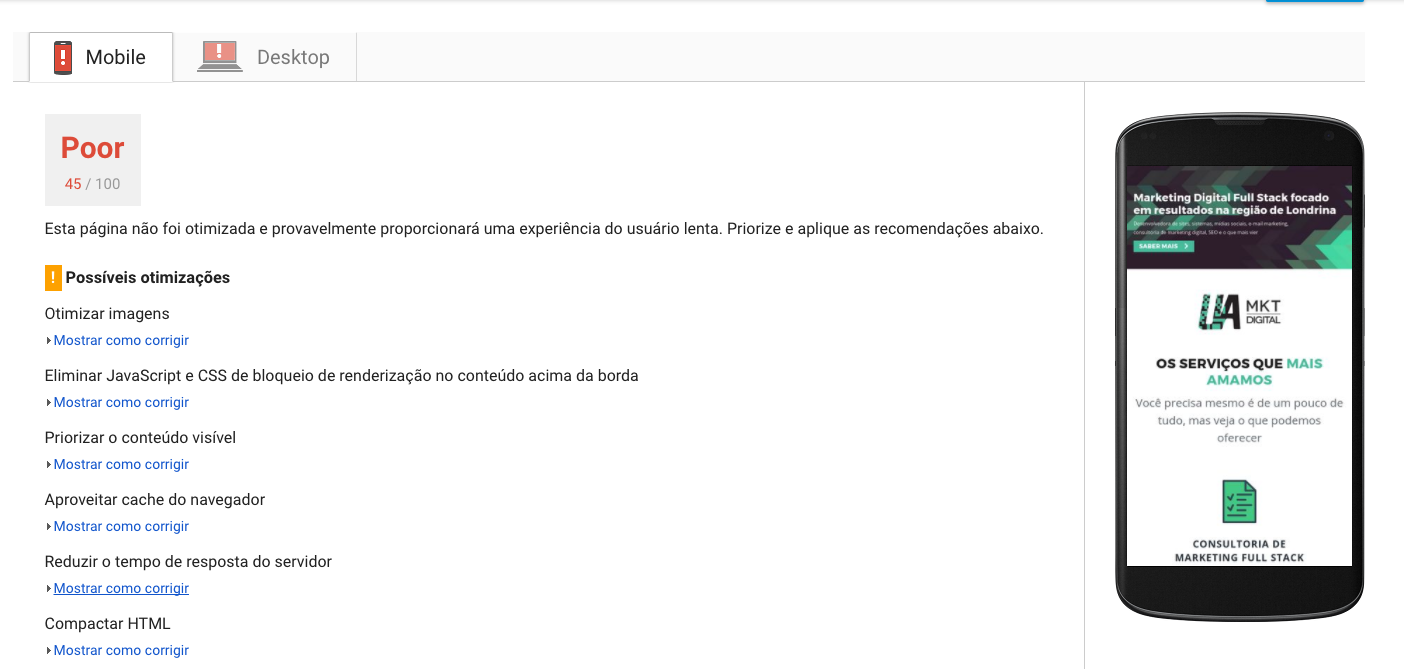Click the 'Compactar HTML' recommendation text
The image size is (1404, 669).
coord(108,624)
